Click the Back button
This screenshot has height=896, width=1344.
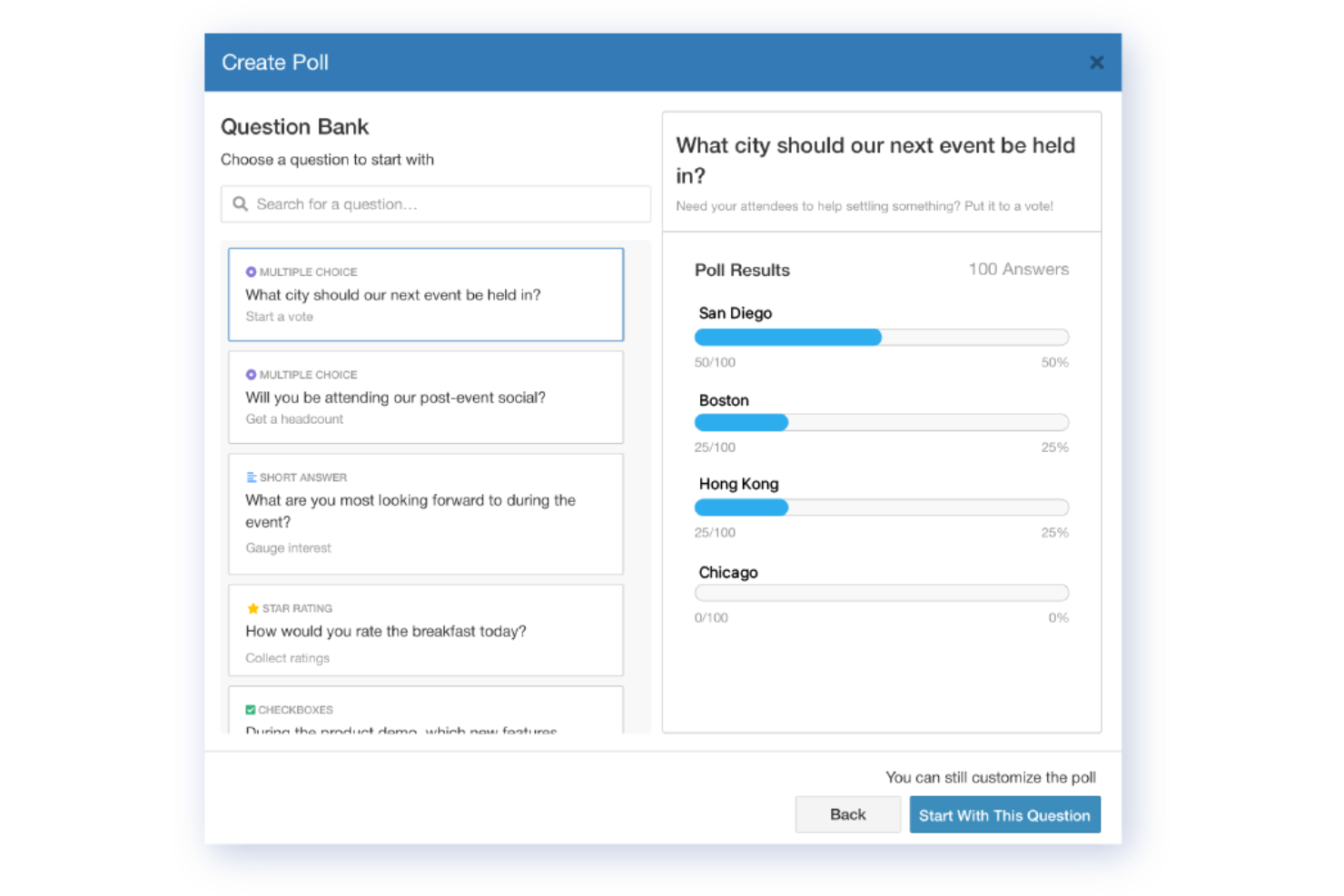[847, 814]
